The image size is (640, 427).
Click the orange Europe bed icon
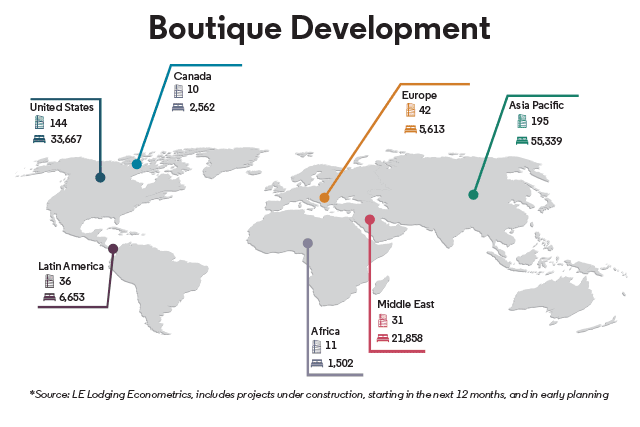[x=410, y=128]
